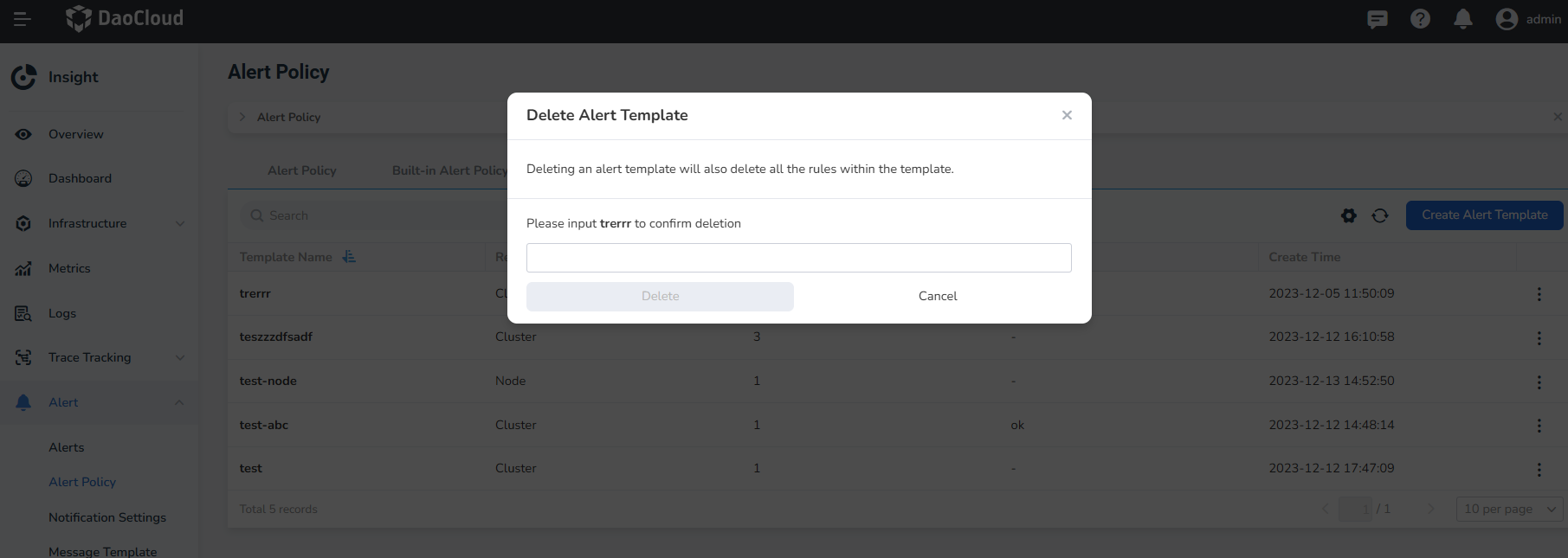The height and width of the screenshot is (558, 1568).
Task: Open Notification Settings in the sidebar
Action: click(x=107, y=517)
